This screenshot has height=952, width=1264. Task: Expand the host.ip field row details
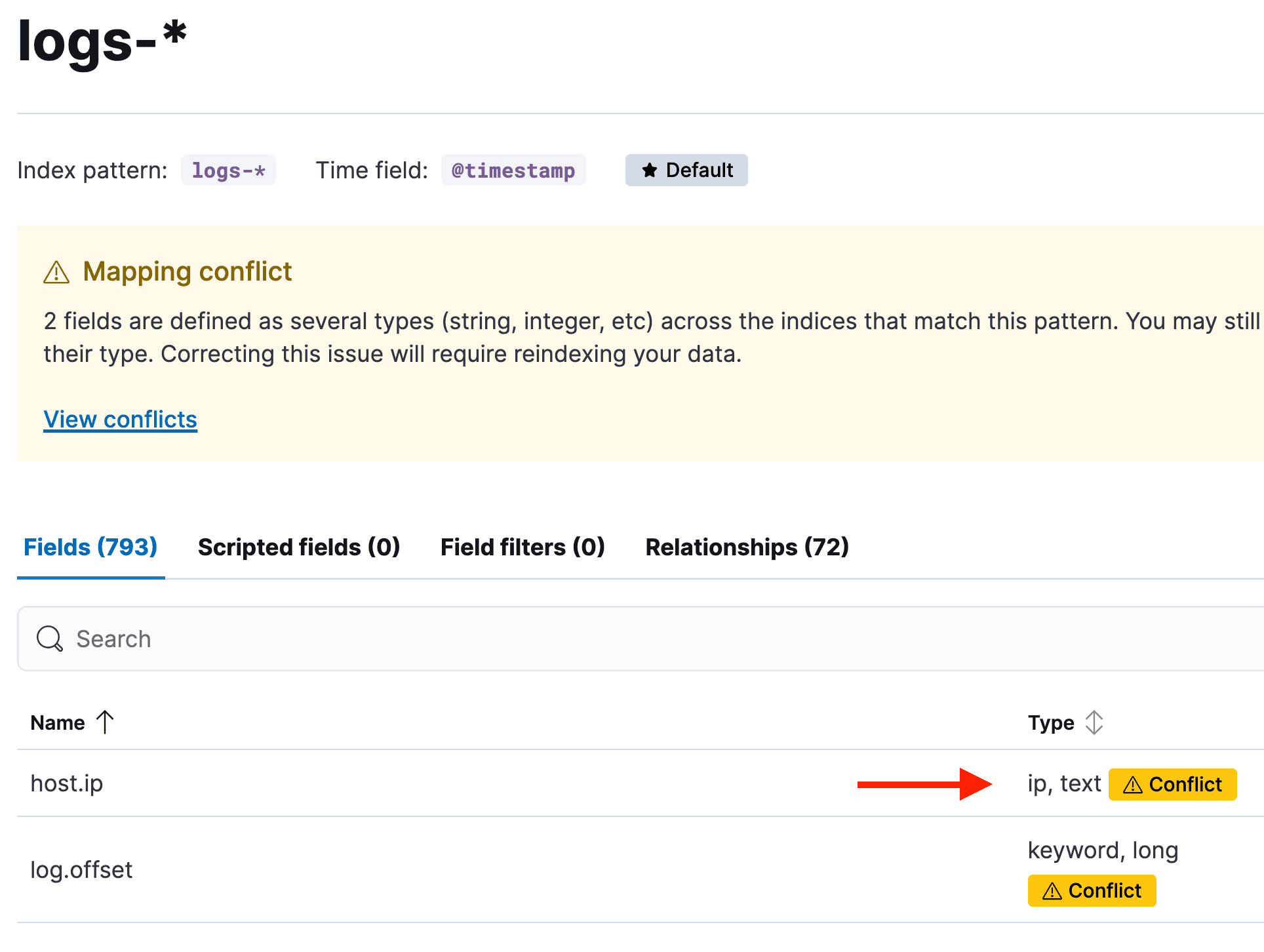tap(67, 783)
